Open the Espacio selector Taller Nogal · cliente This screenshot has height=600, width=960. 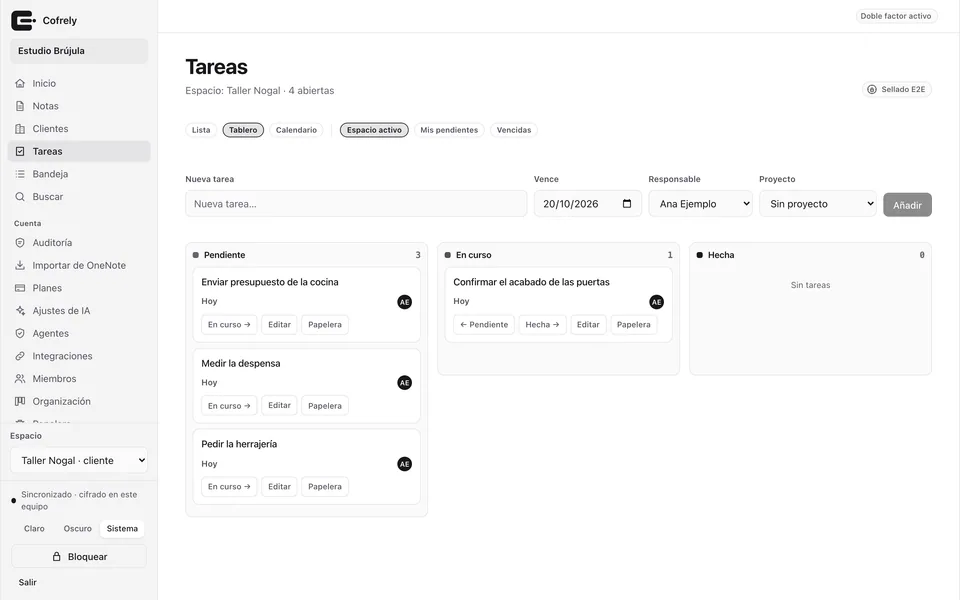click(79, 460)
